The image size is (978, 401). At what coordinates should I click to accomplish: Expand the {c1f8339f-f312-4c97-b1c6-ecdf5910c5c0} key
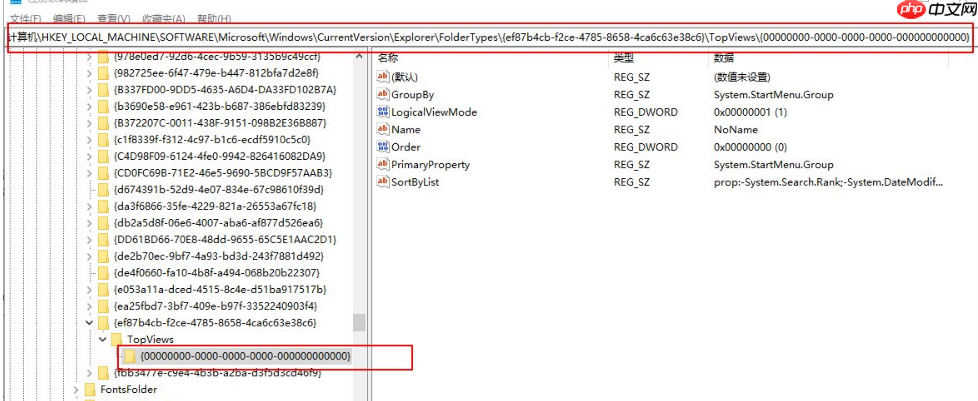(88, 140)
